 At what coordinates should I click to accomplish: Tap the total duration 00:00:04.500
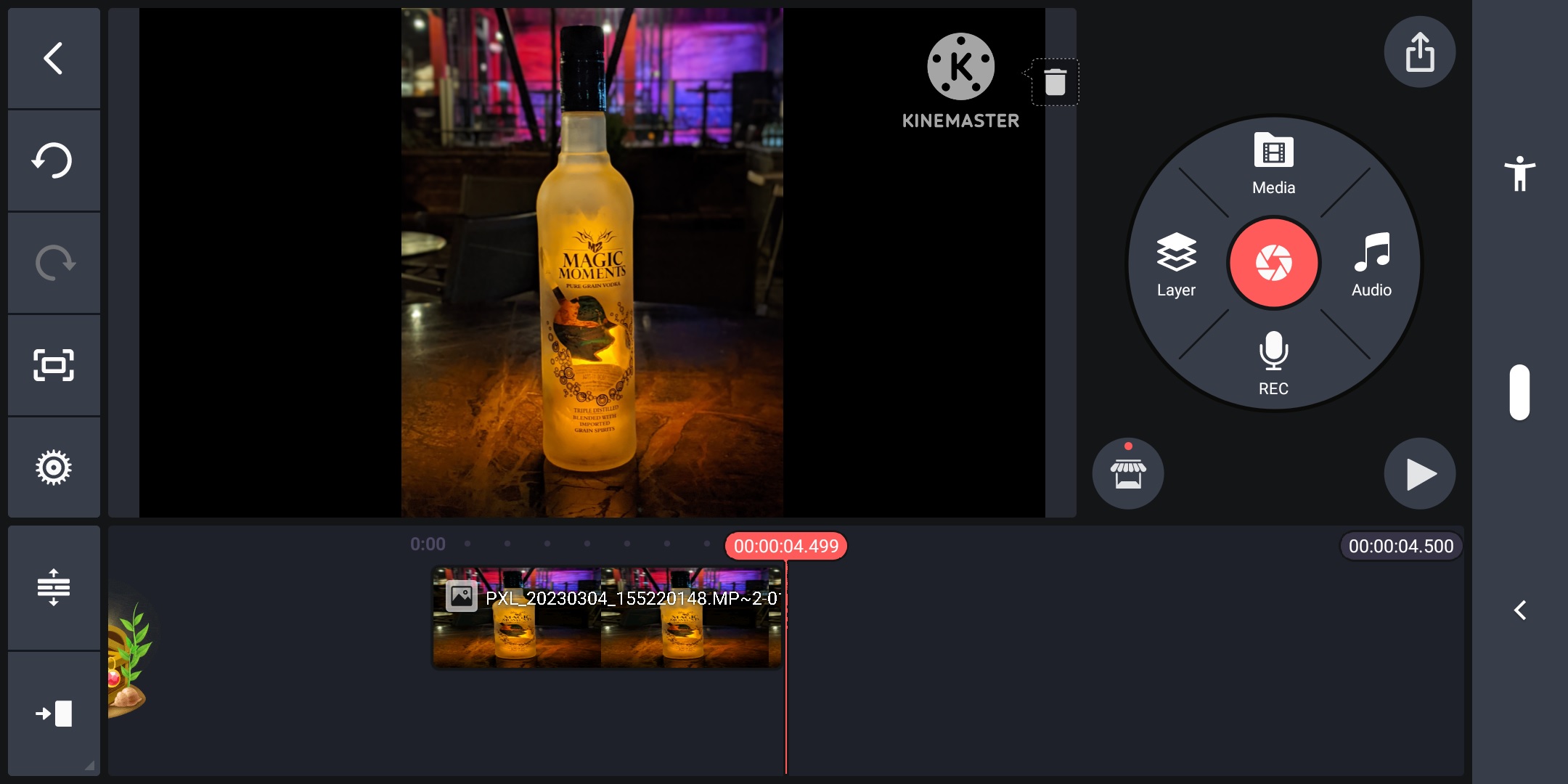click(1401, 546)
